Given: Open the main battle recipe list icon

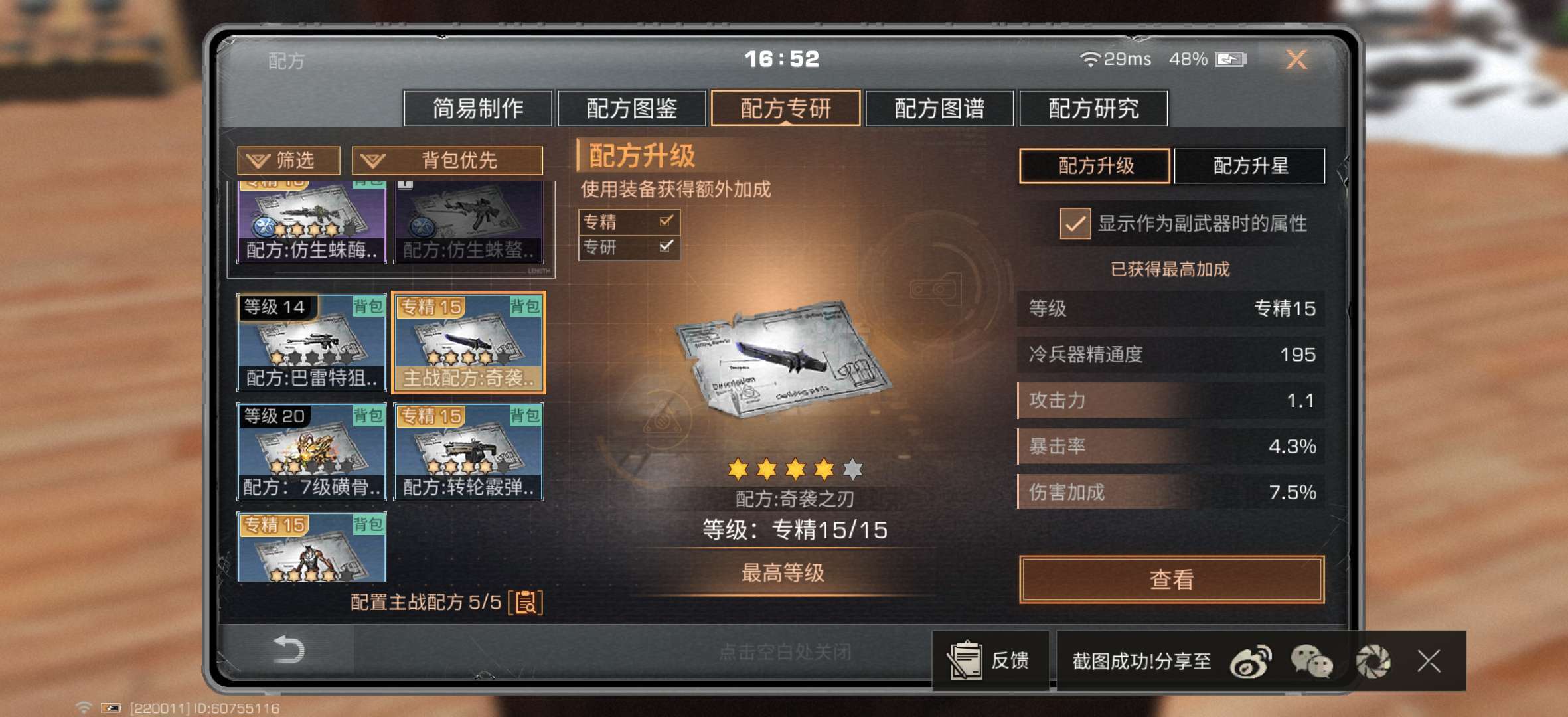Looking at the screenshot, I should [x=526, y=603].
